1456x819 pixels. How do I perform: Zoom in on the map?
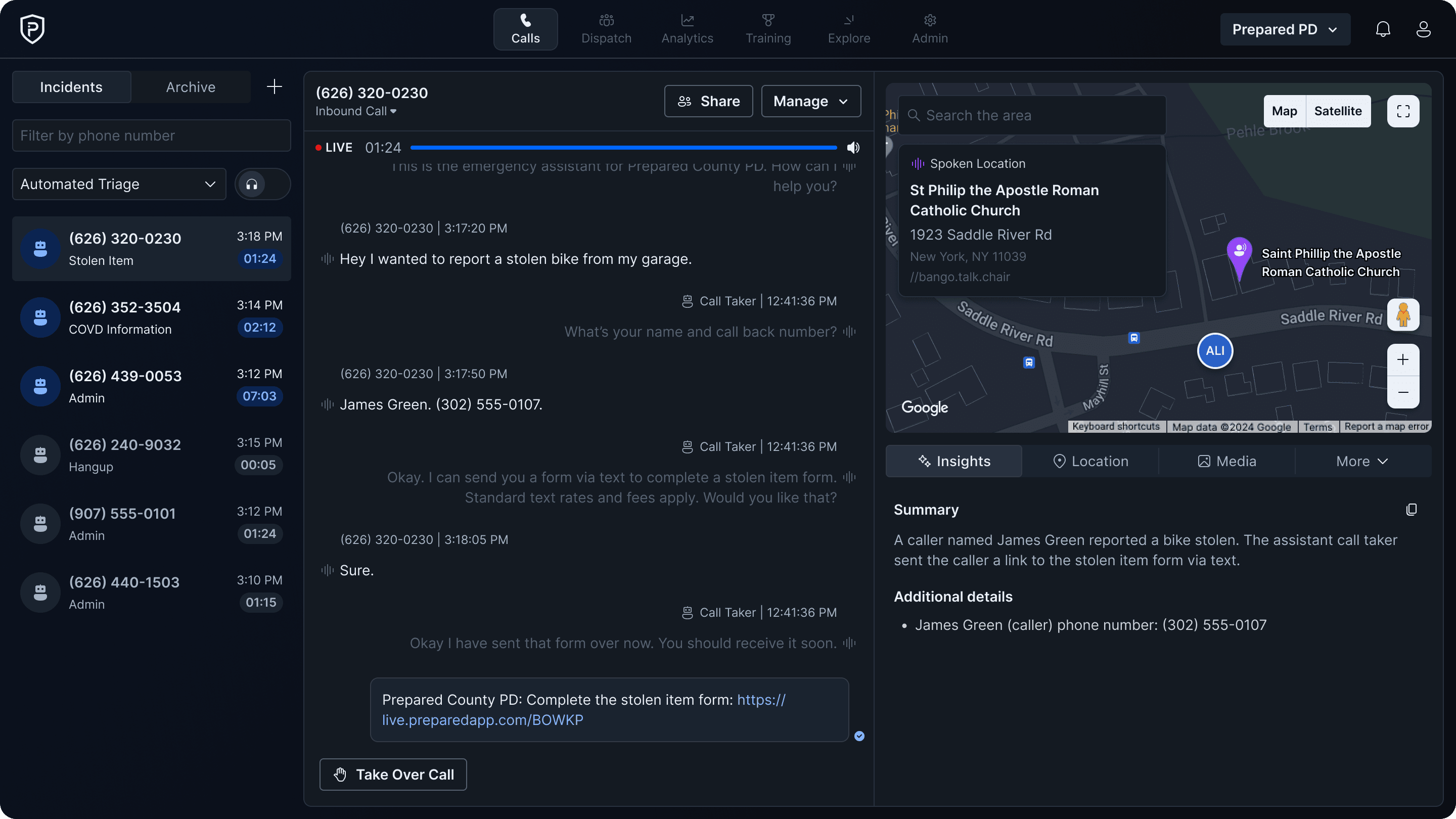pos(1403,360)
